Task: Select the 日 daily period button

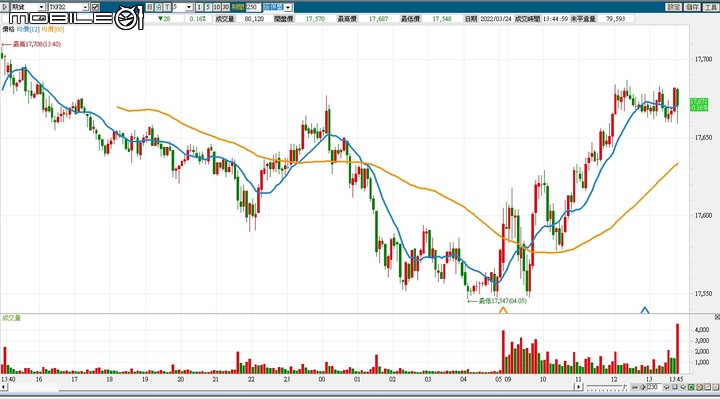Action: pos(150,7)
